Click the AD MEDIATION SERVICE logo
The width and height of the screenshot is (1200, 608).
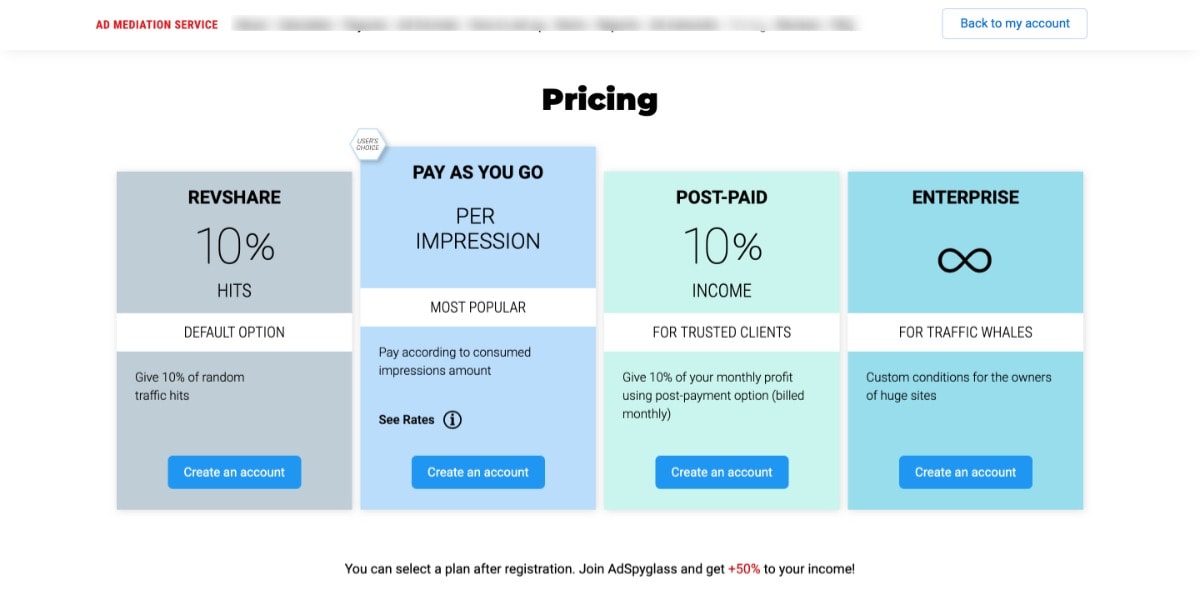(x=157, y=25)
